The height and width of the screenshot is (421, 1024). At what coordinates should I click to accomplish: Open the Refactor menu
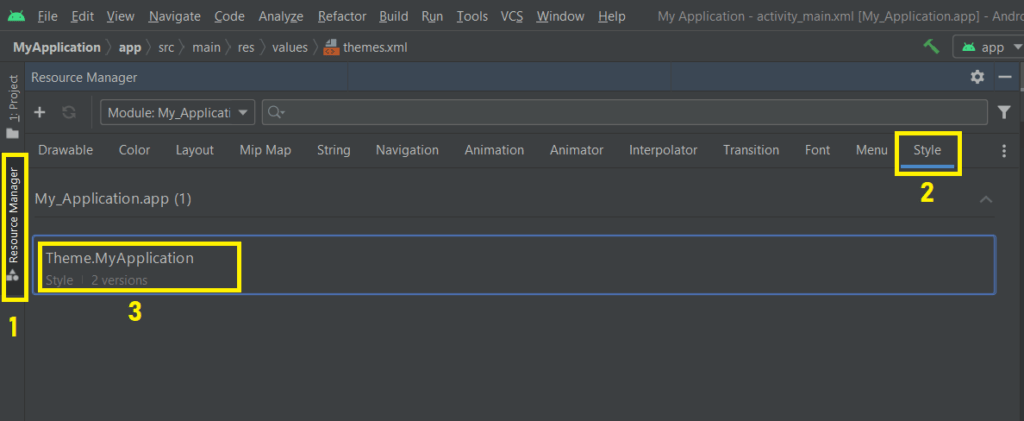[340, 16]
